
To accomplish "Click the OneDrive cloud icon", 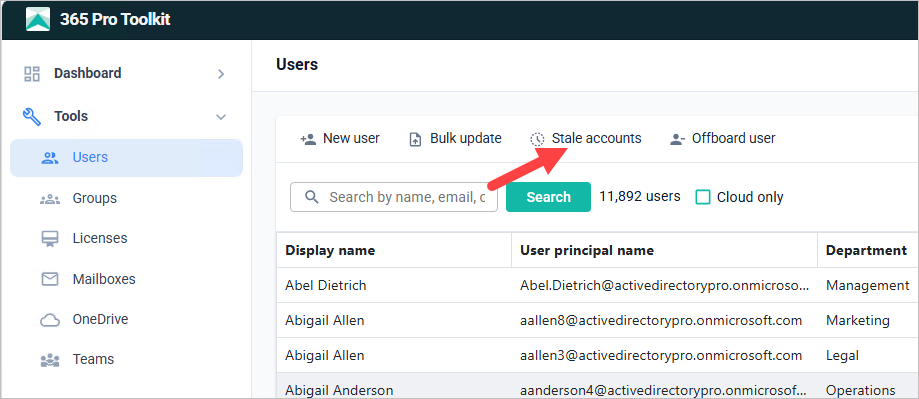I will 50,320.
